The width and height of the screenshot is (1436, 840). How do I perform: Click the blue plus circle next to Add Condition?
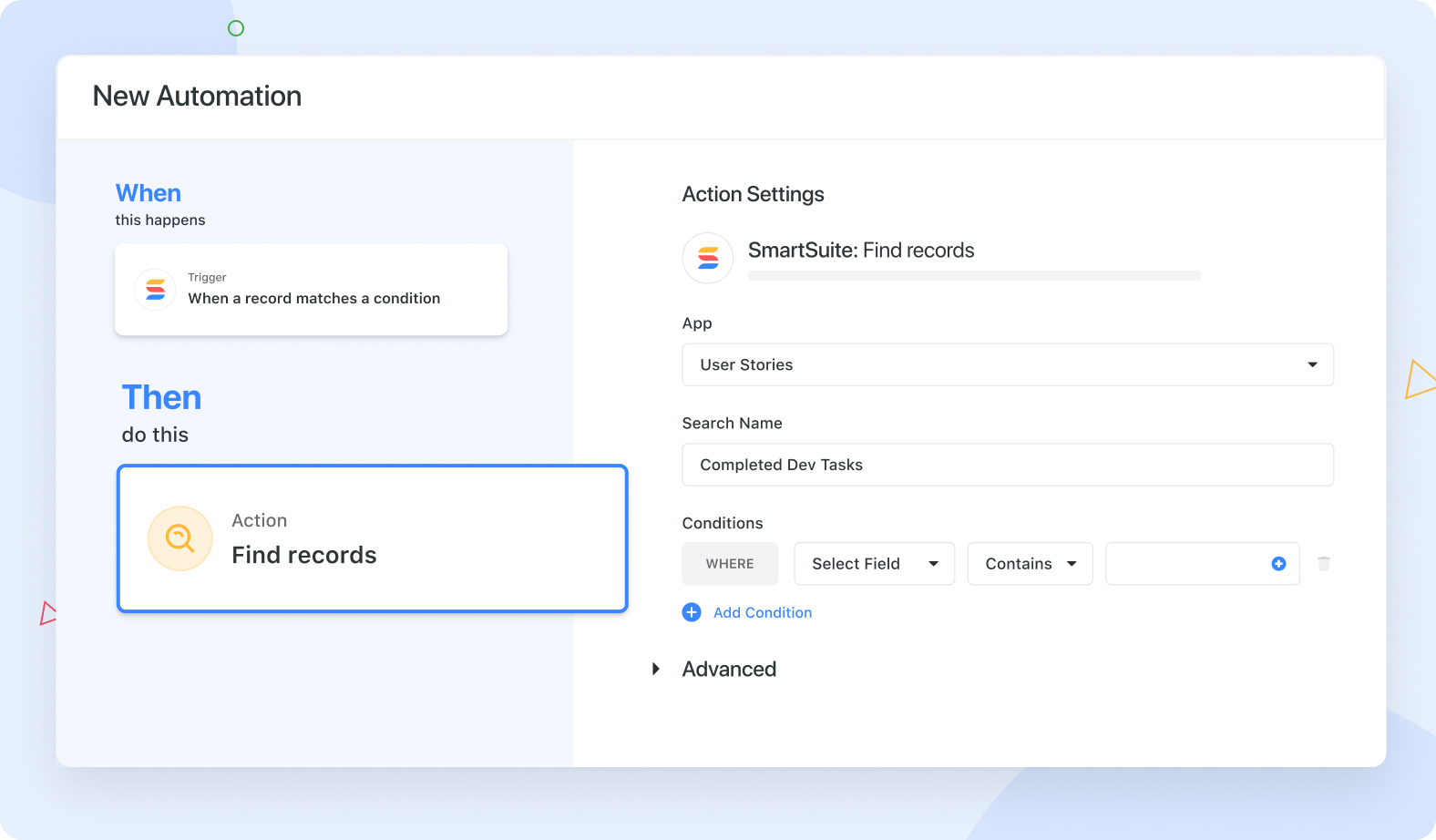[692, 612]
